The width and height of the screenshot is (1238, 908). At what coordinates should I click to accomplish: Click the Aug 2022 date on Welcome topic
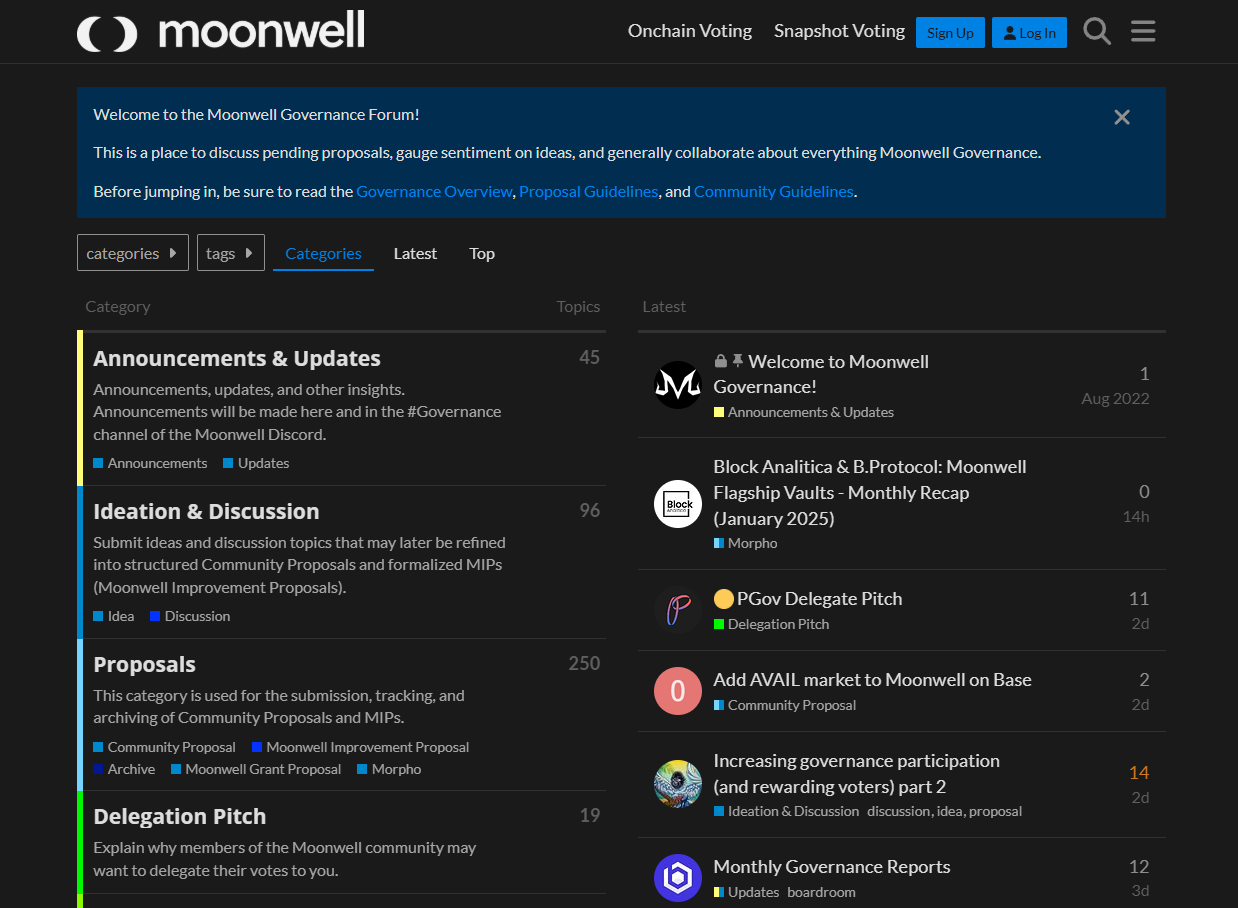(x=1115, y=398)
